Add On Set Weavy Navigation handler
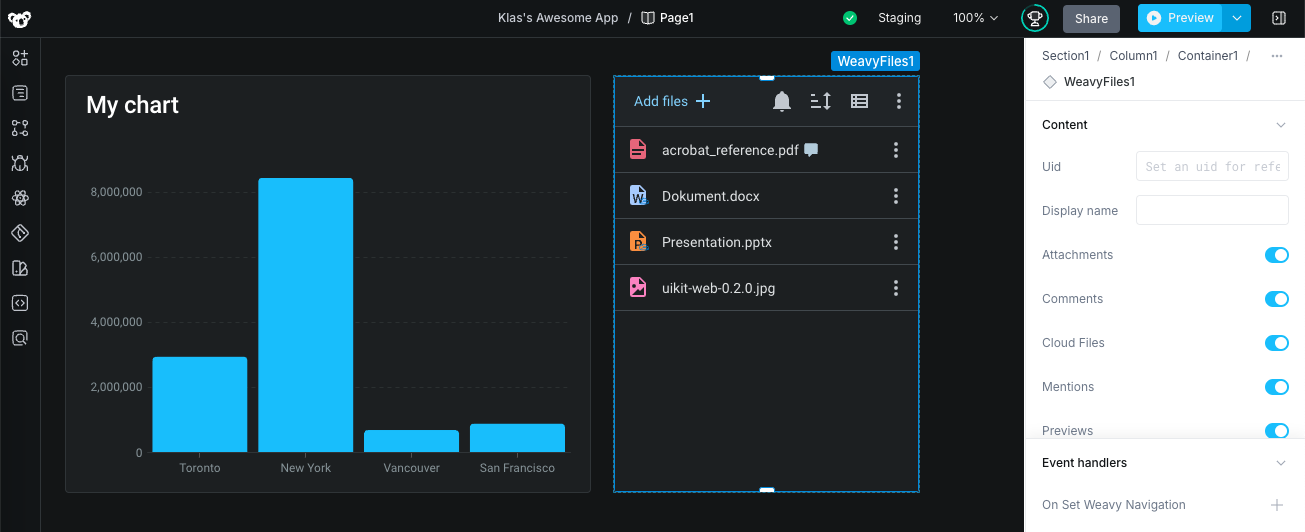 coord(1277,505)
